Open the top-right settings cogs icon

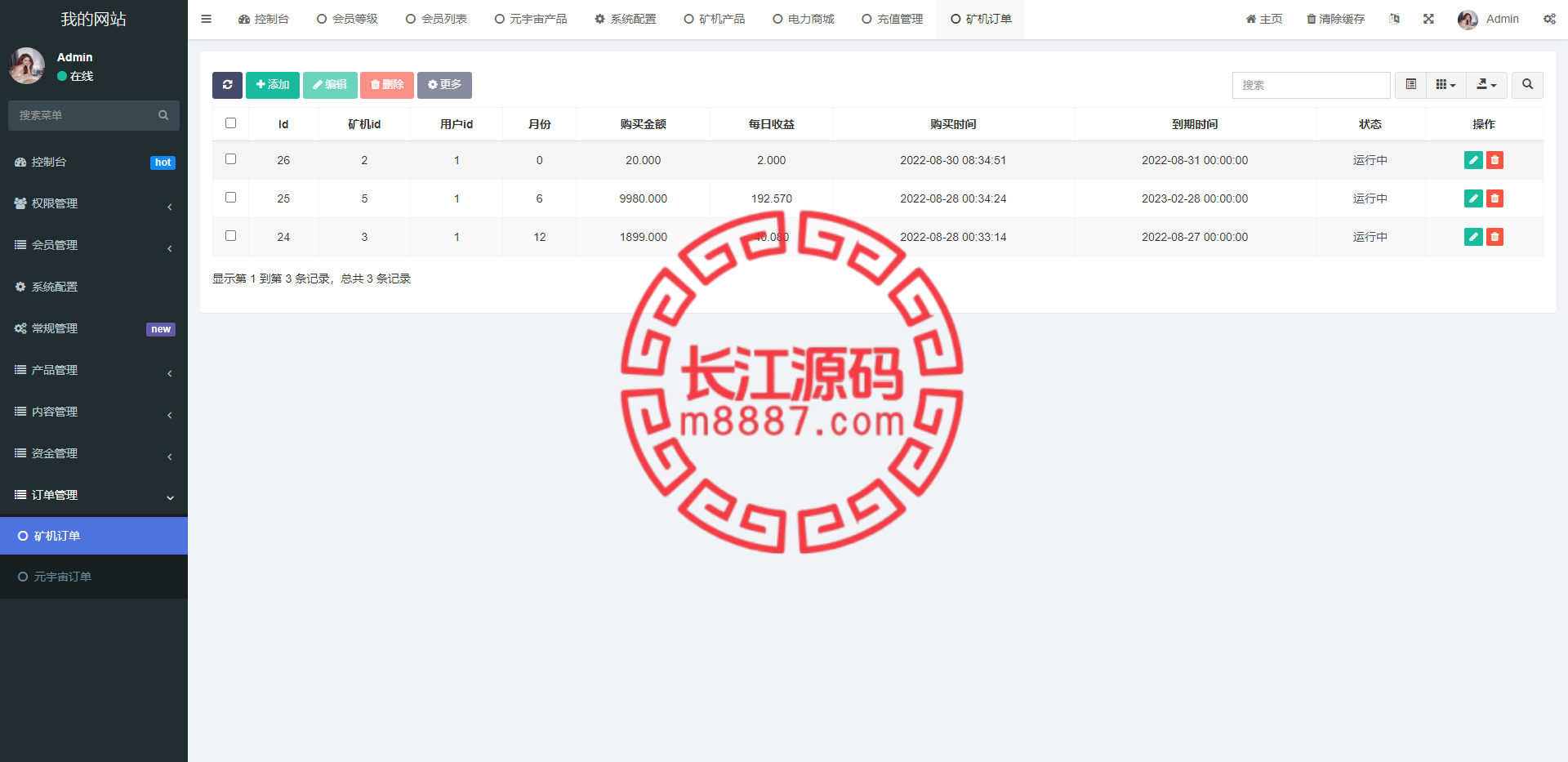1549,19
